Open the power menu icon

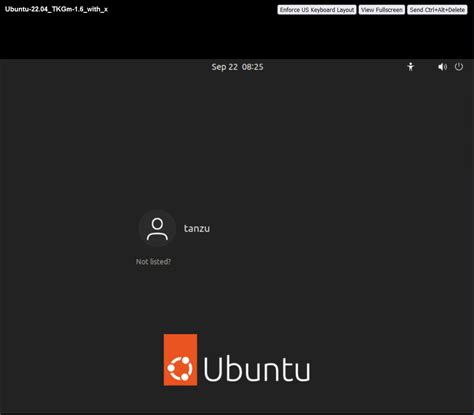[459, 67]
